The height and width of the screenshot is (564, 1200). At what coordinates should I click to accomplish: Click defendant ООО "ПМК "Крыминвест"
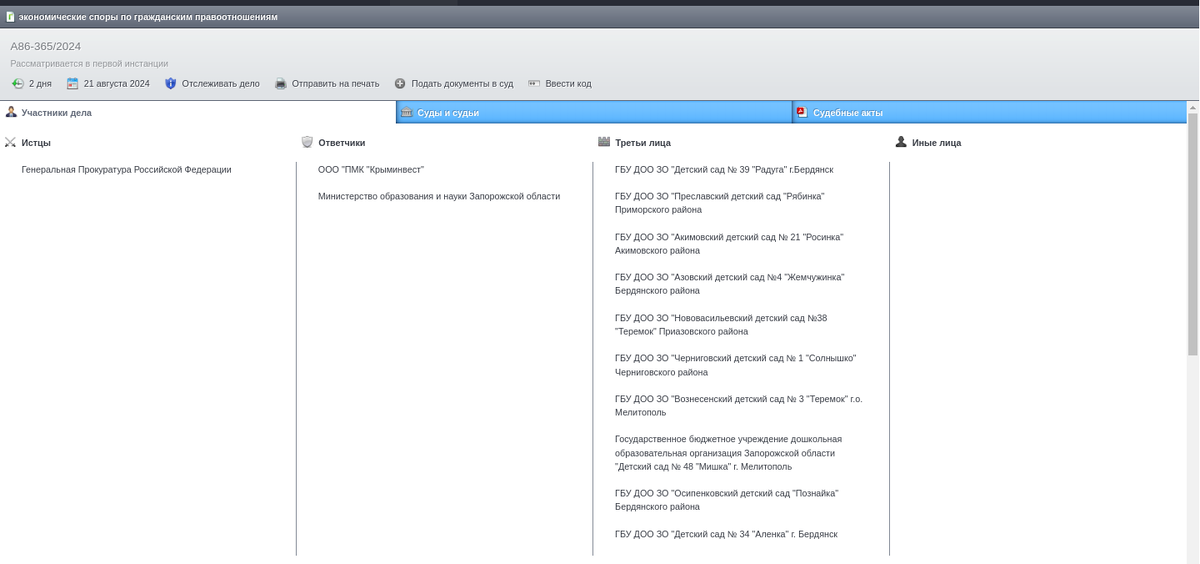(371, 170)
